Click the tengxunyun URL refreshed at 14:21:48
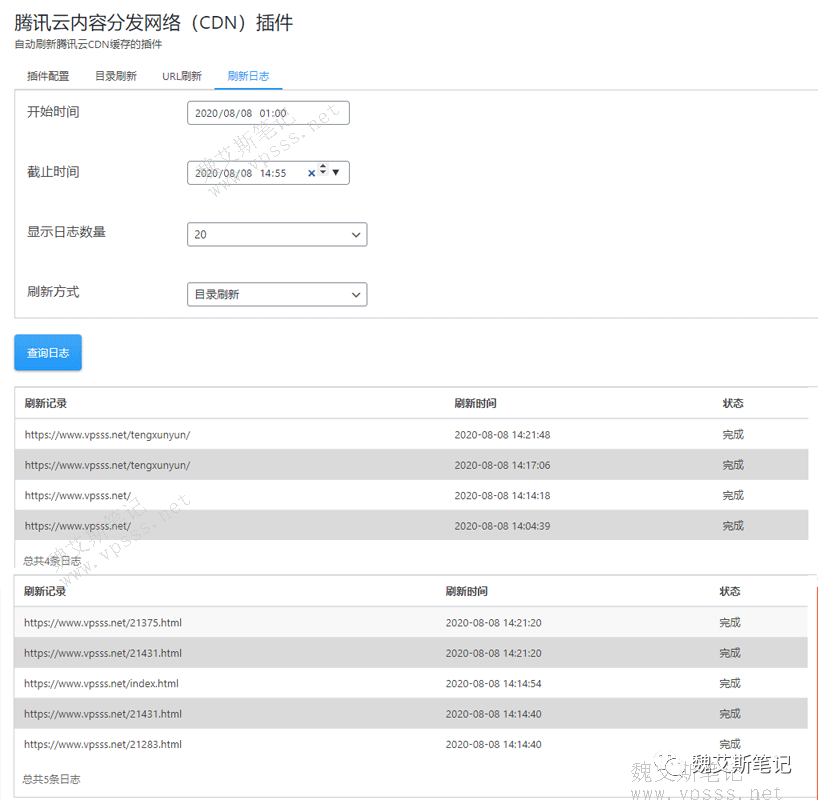 tap(108, 435)
